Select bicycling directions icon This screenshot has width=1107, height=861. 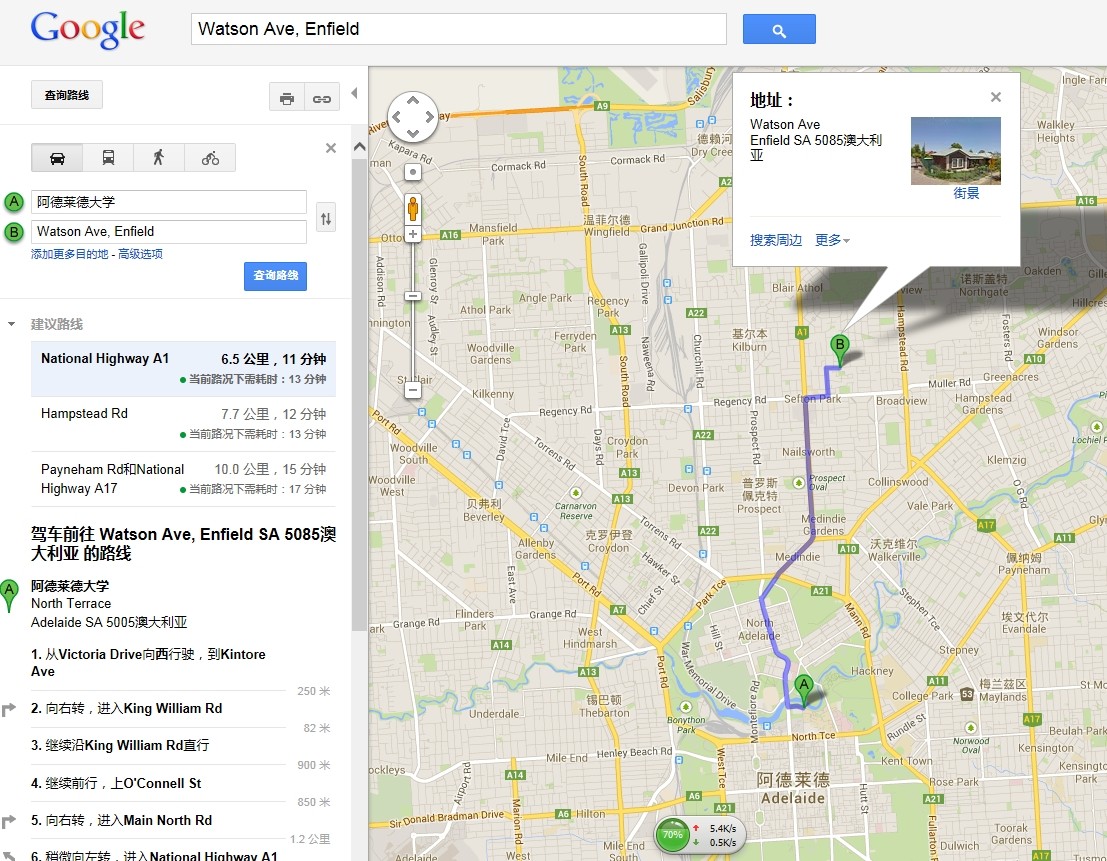[x=210, y=158]
